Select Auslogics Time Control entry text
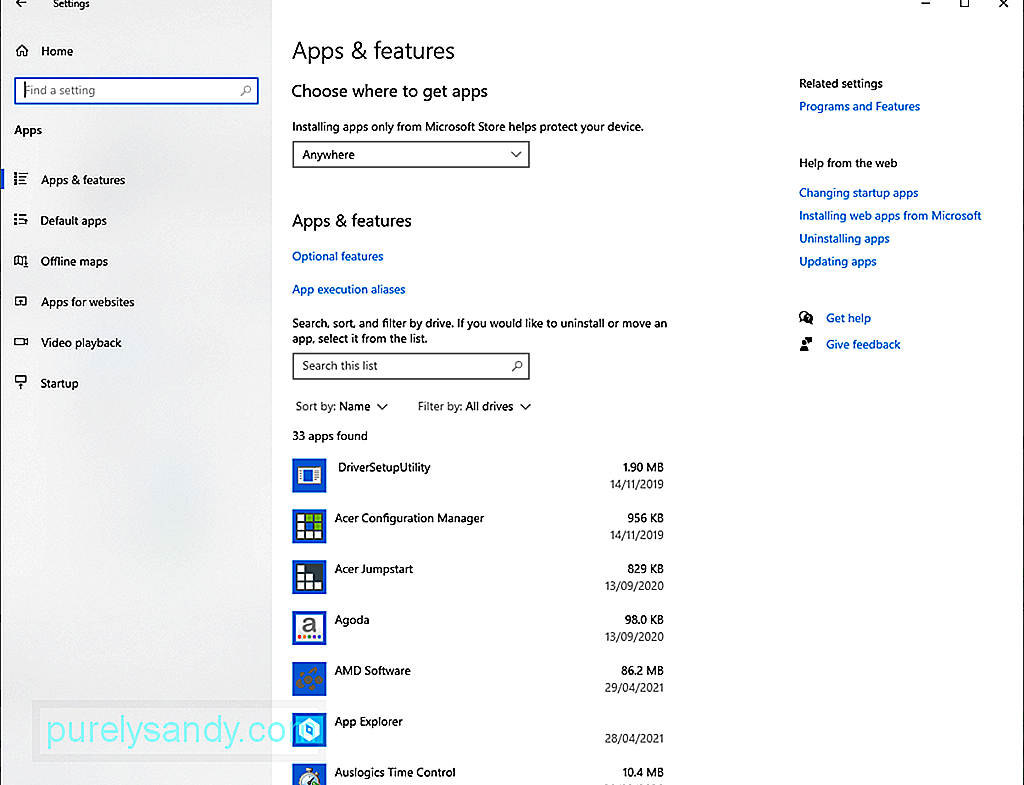The width and height of the screenshot is (1024, 785). point(395,773)
